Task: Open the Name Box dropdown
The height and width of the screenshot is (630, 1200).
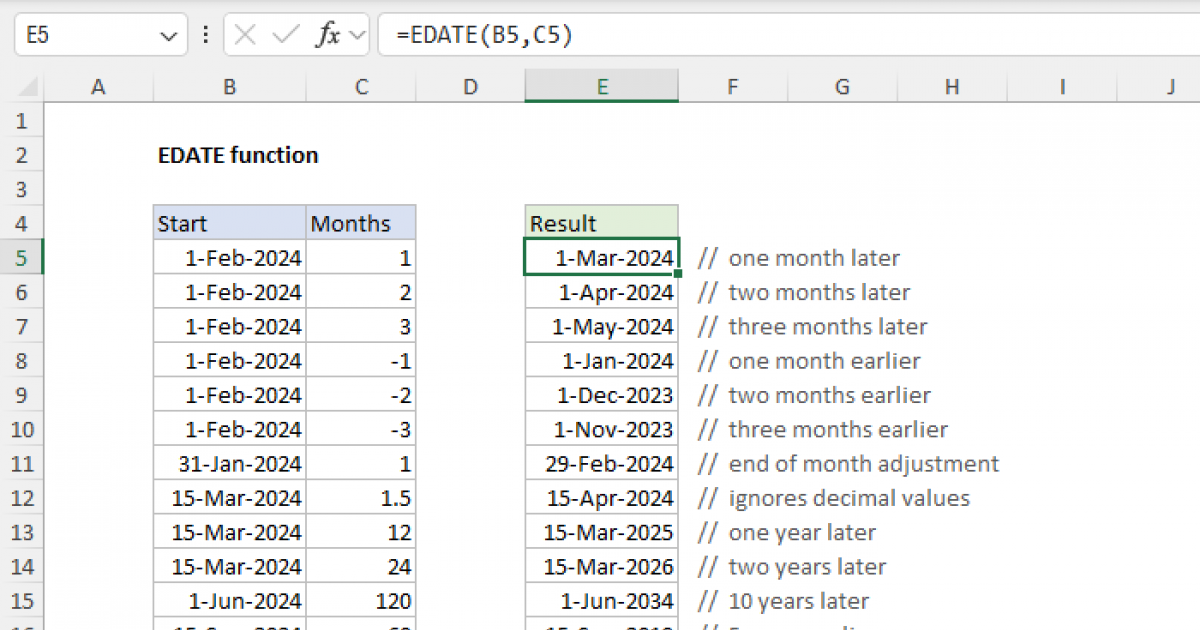Action: pos(170,34)
